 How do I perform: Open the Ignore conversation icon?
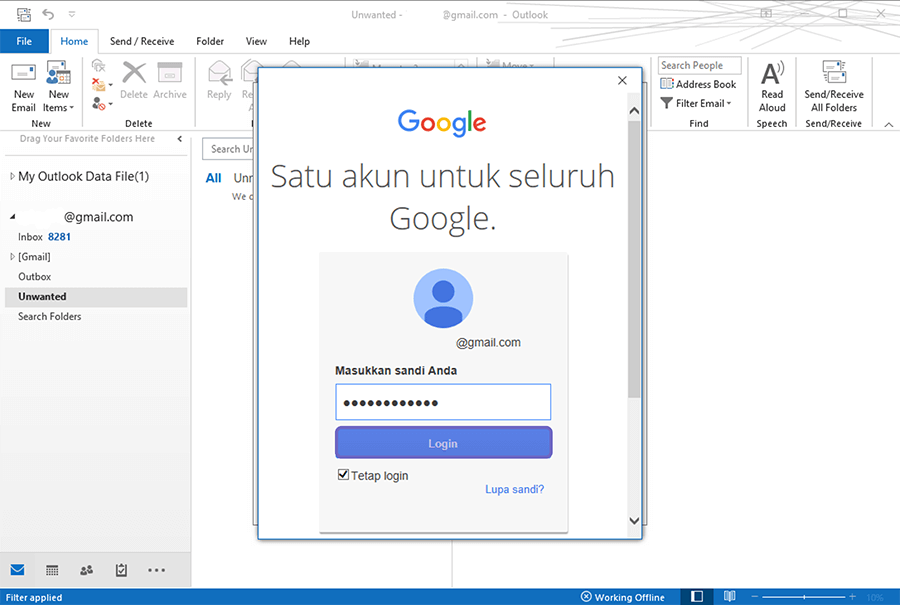coord(99,65)
